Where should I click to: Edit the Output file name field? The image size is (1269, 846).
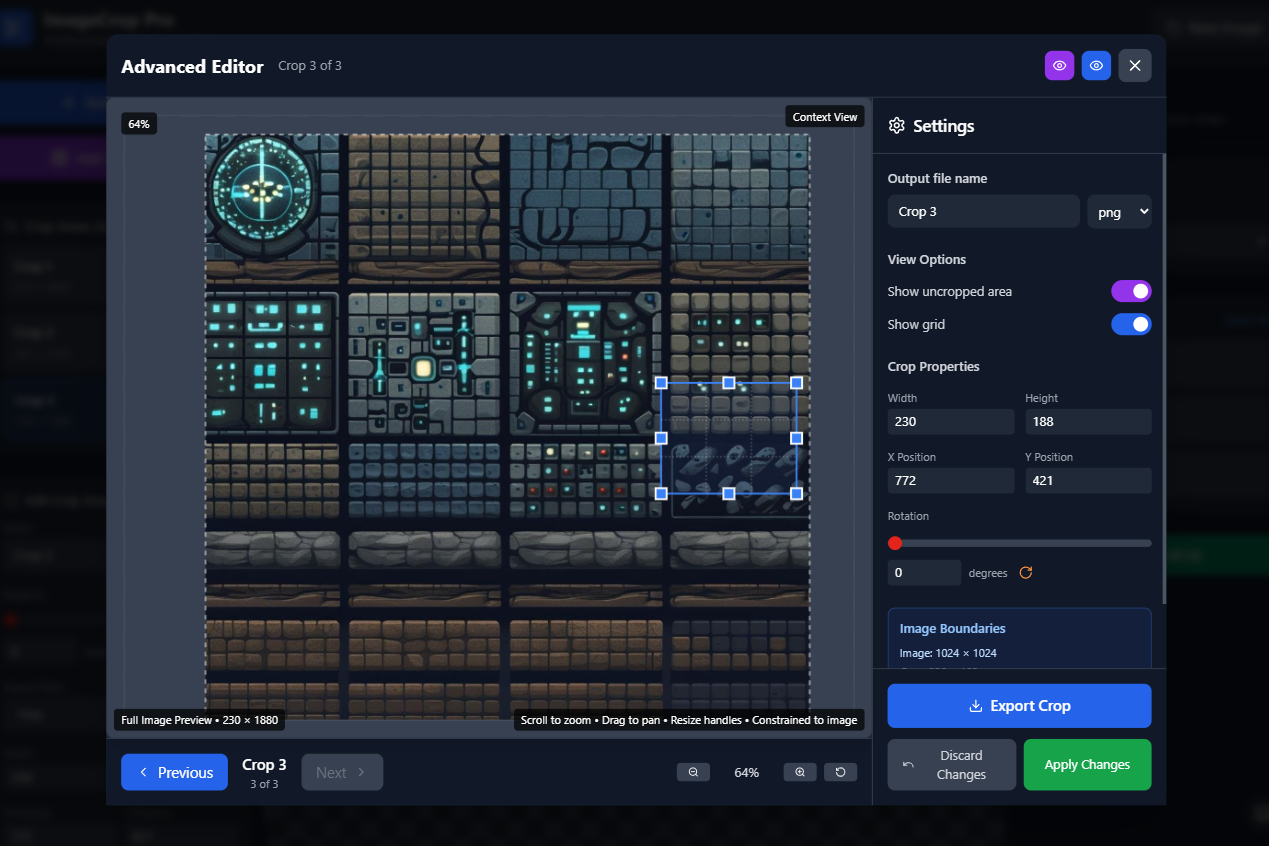click(983, 212)
